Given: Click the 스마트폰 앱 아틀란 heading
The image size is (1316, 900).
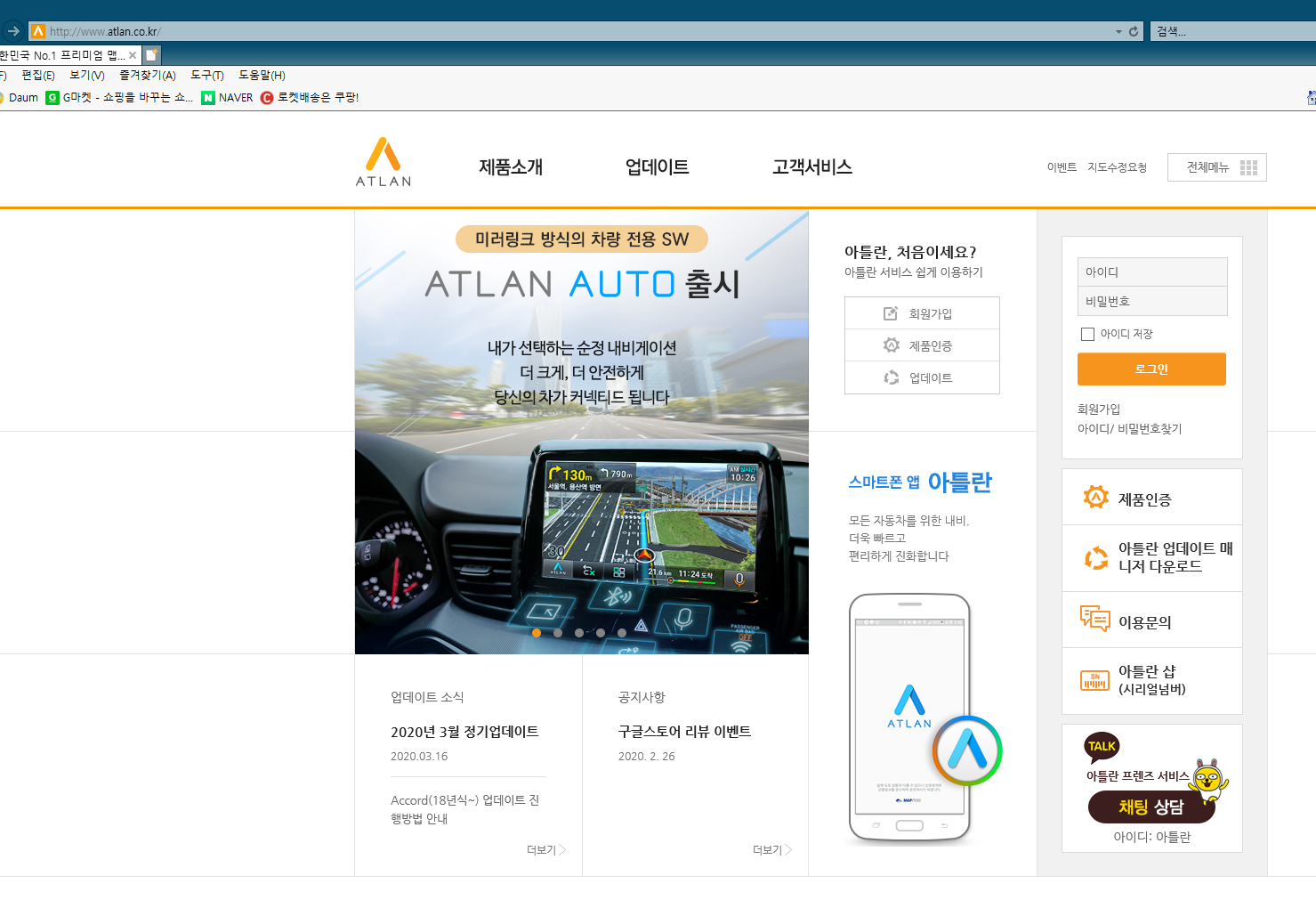Looking at the screenshot, I should point(920,482).
